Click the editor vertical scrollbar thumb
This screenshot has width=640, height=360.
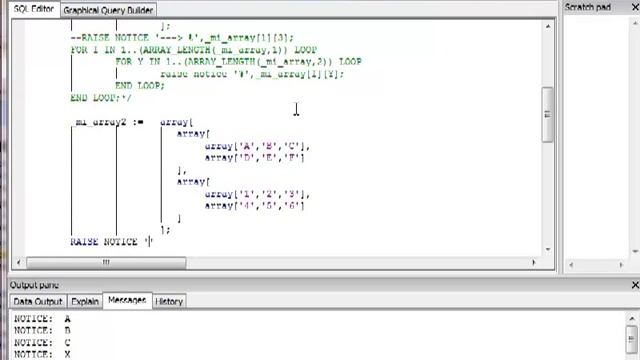coord(547,115)
